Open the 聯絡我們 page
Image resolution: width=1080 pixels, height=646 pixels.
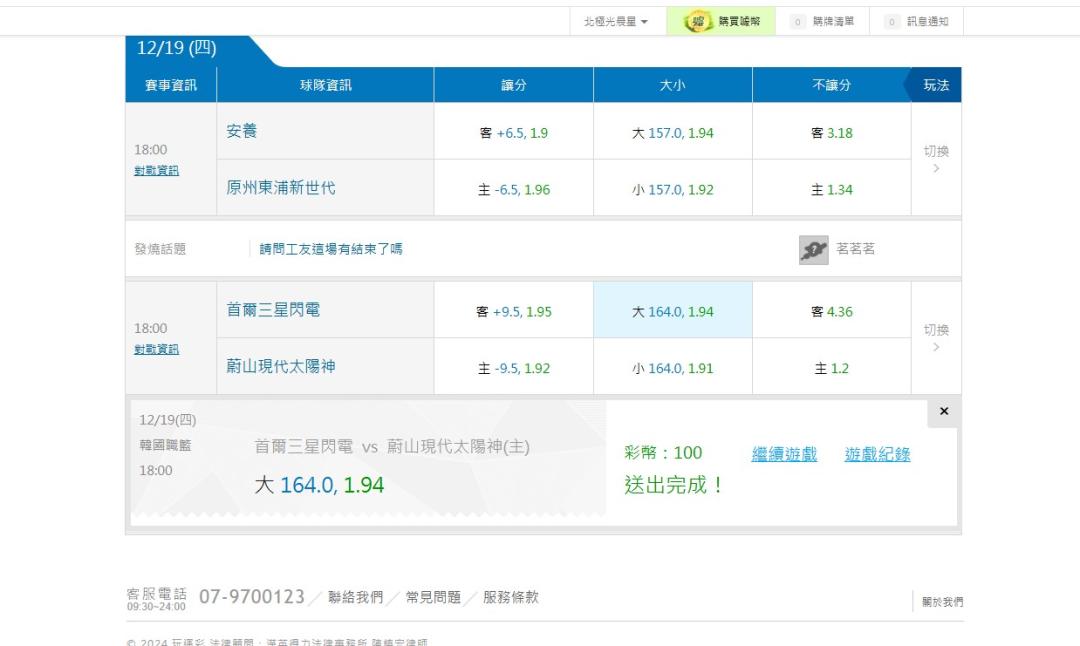pos(355,597)
